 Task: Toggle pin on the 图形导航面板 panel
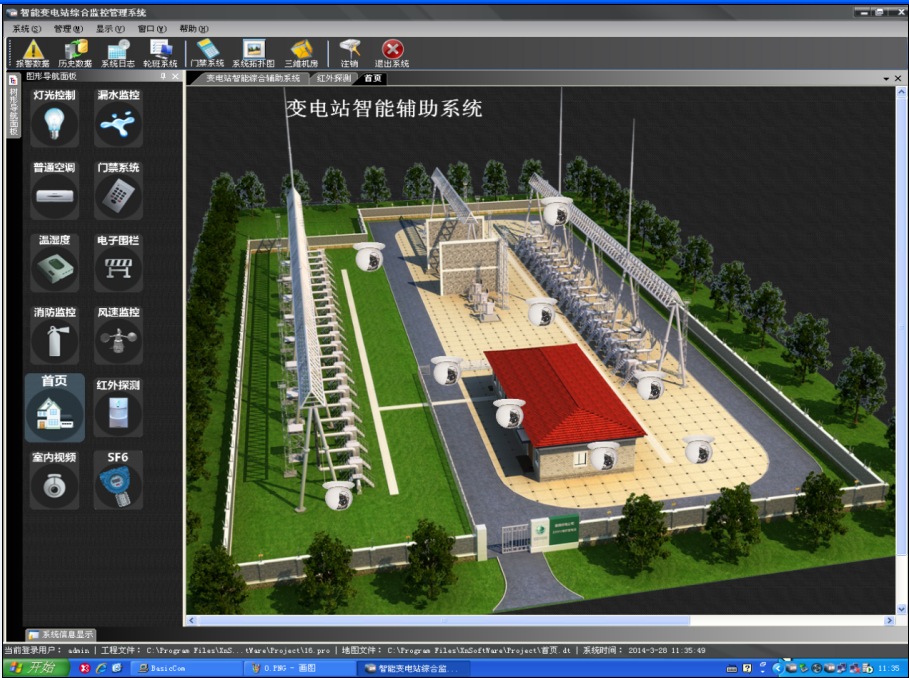(x=163, y=77)
